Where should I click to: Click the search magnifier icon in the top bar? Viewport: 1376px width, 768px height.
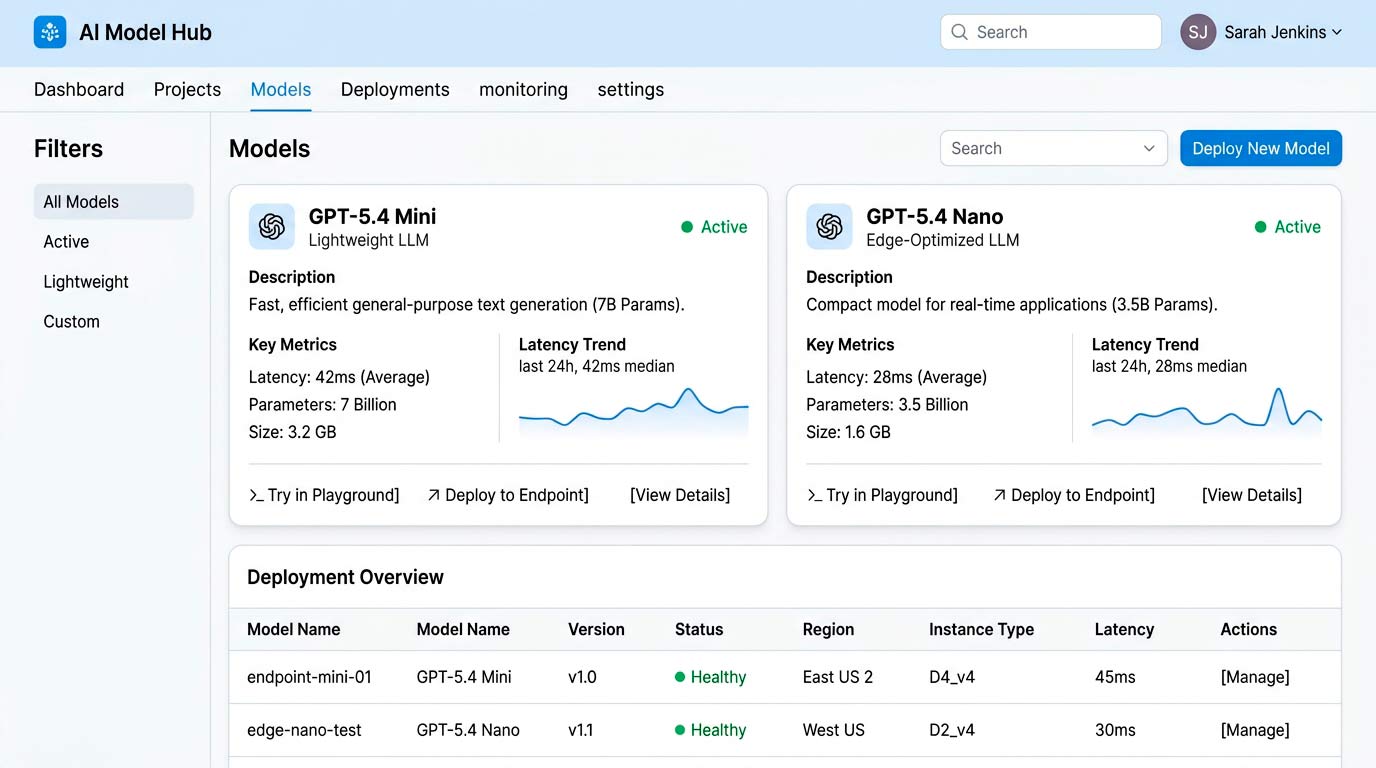959,32
